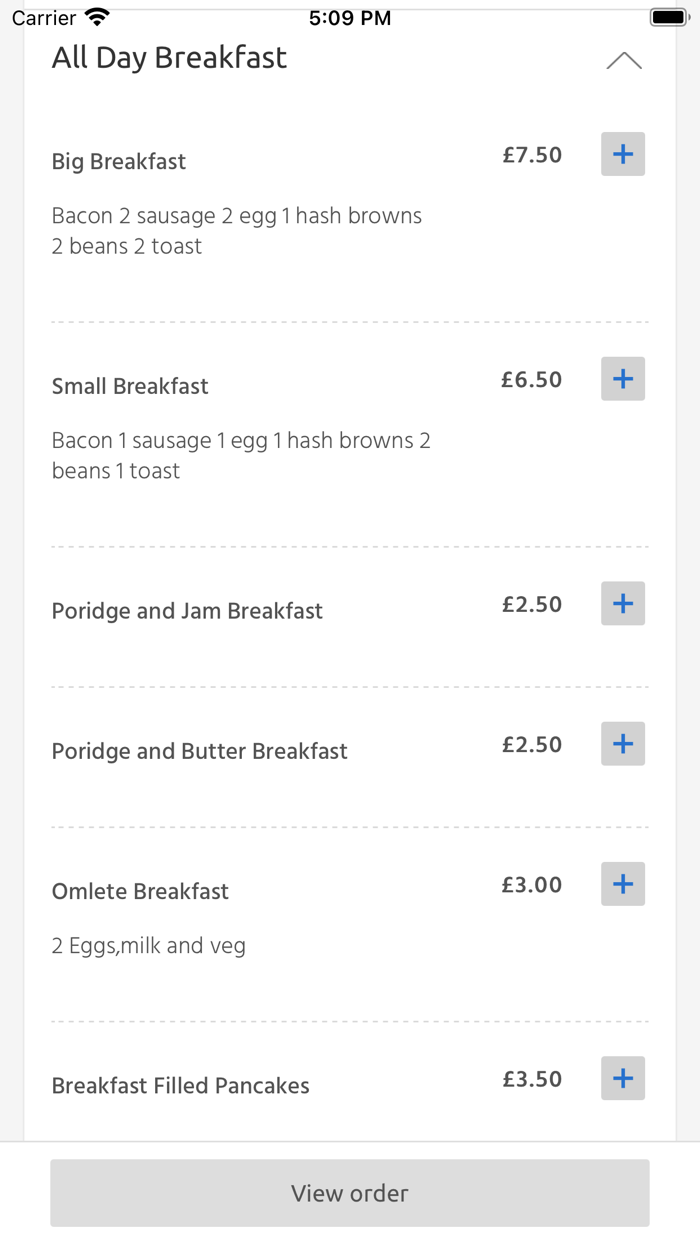
Task: Tap plus next to Poridge and Jam Breakfast
Action: point(622,604)
